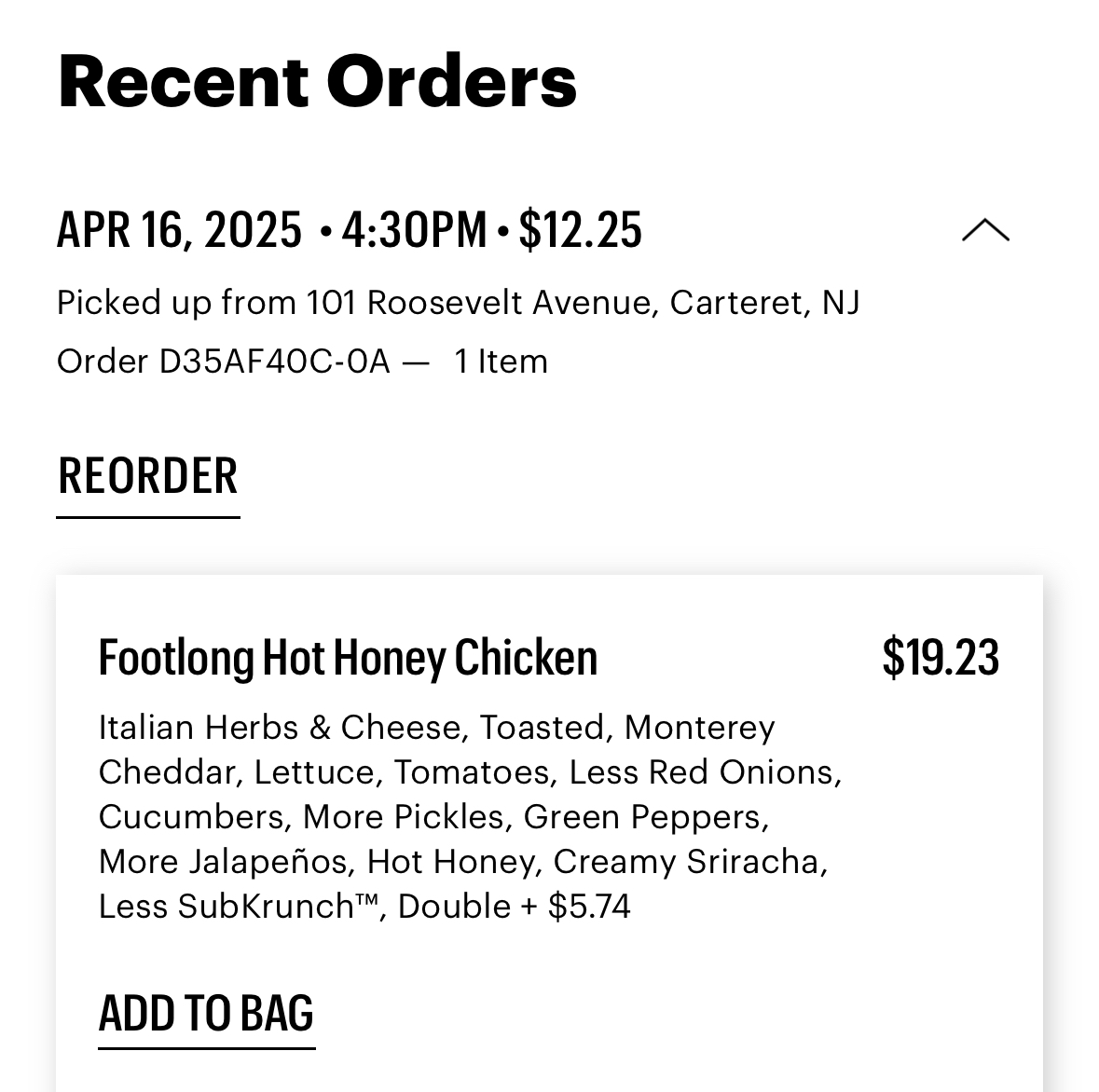
Task: Click More Jalapeños in the description
Action: coord(226,862)
